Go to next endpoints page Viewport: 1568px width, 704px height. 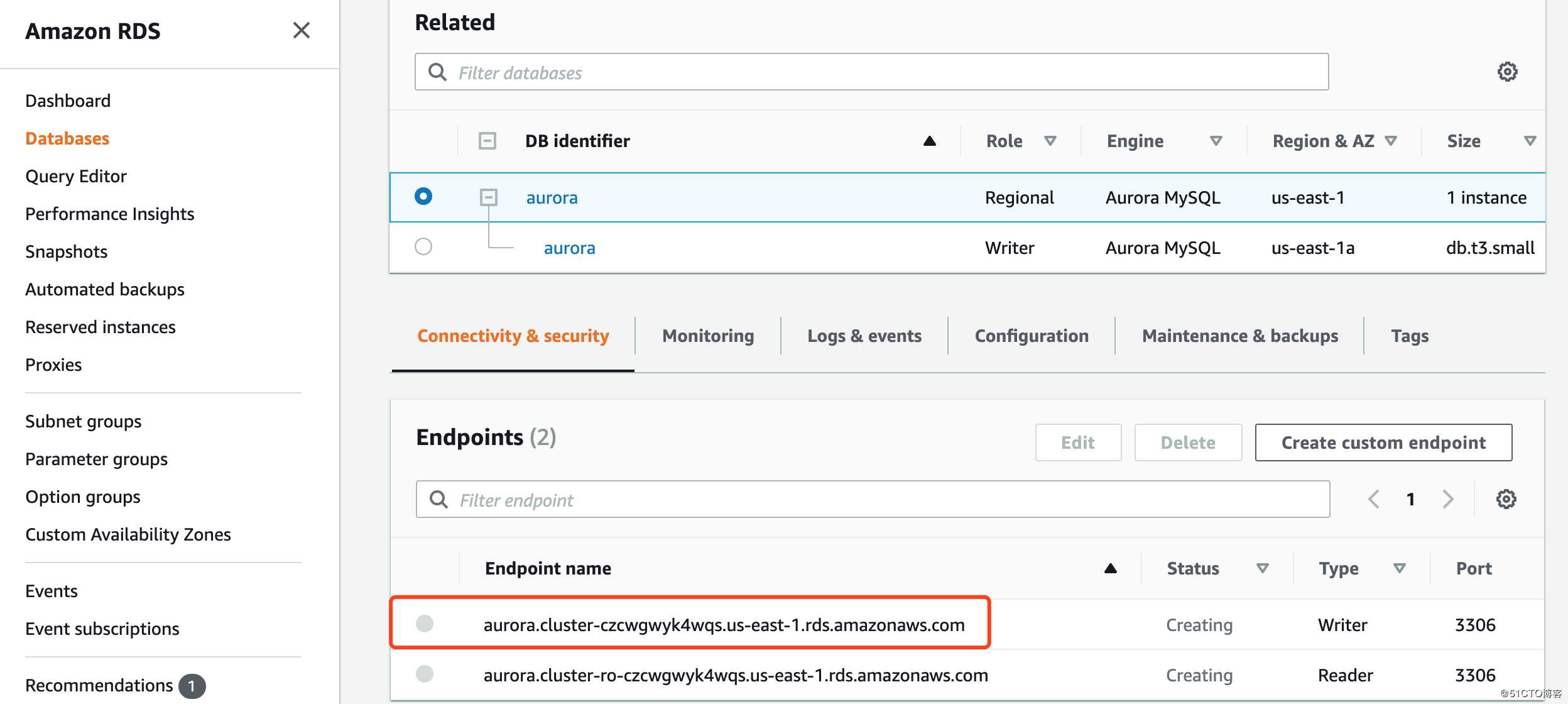1448,499
